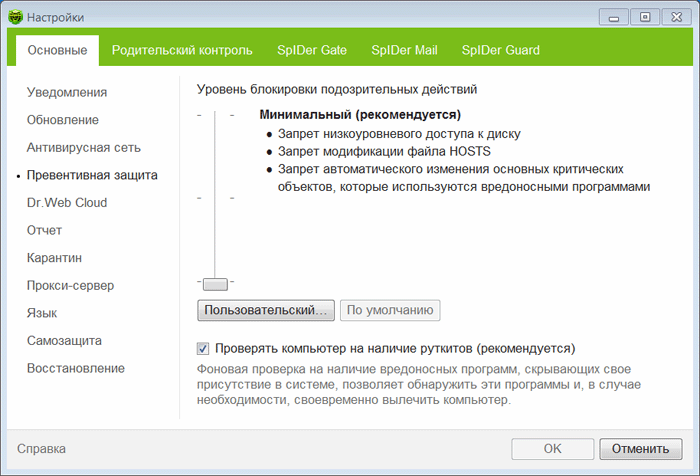The image size is (700, 476).
Task: Open the SpIDer Guard tab
Action: [500, 50]
